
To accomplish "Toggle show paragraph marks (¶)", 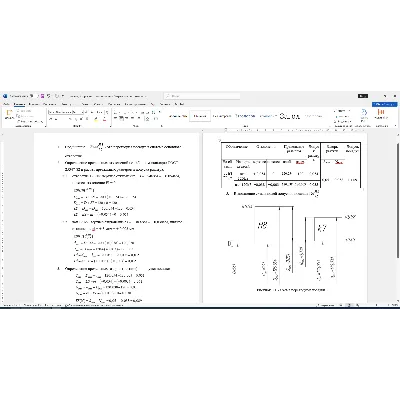I will click(x=159, y=112).
